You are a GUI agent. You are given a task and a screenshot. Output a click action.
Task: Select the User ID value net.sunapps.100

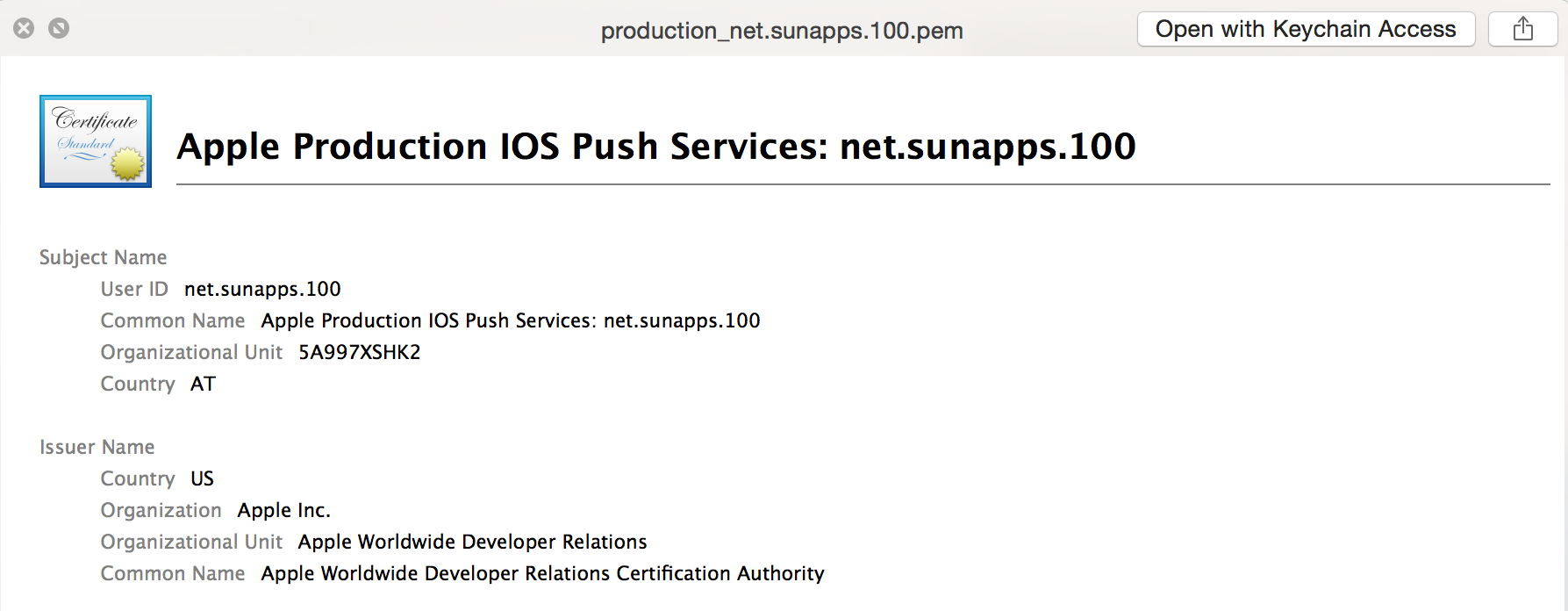[262, 289]
